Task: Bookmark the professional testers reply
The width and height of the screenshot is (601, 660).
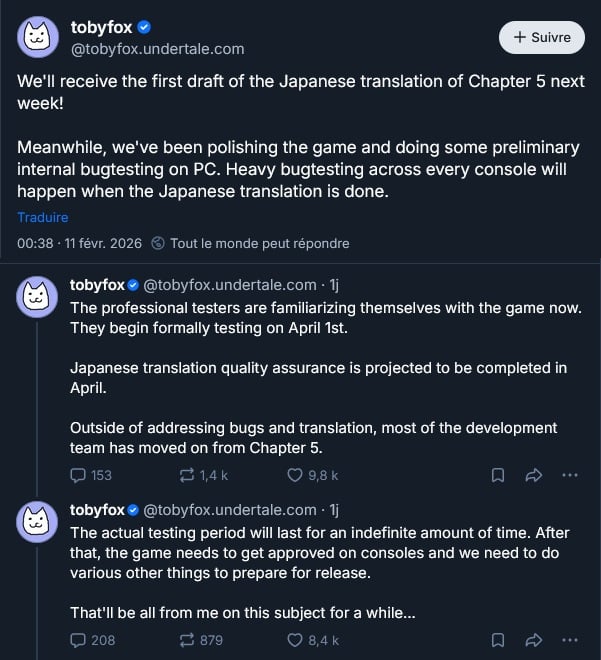Action: (x=498, y=475)
